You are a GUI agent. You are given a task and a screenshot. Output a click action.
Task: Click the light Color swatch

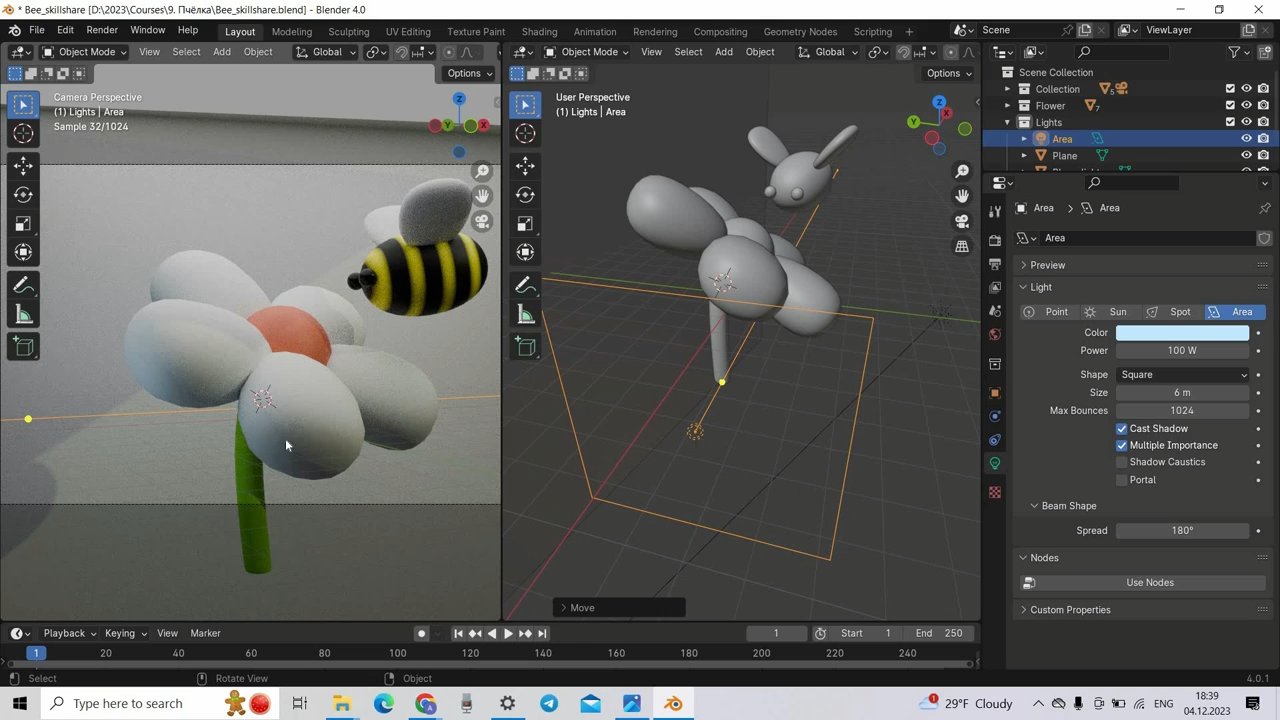point(1182,332)
